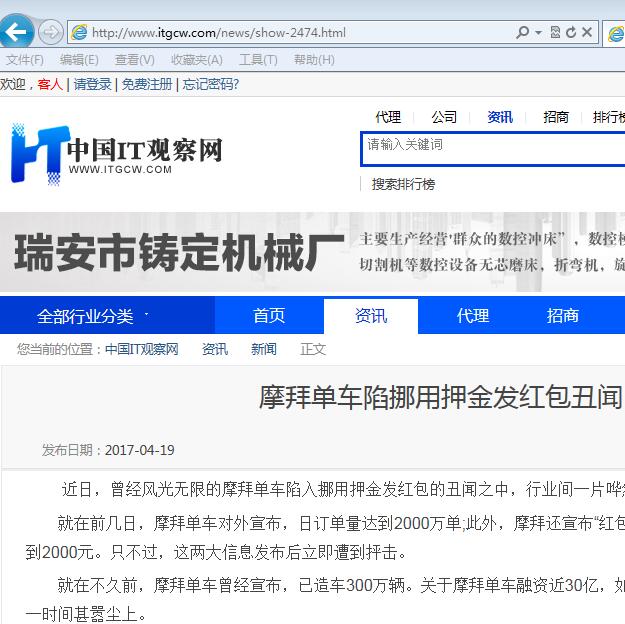Click 中国IT观察网 breadcrumb link
Screen dimensions: 625x624
tap(142, 349)
